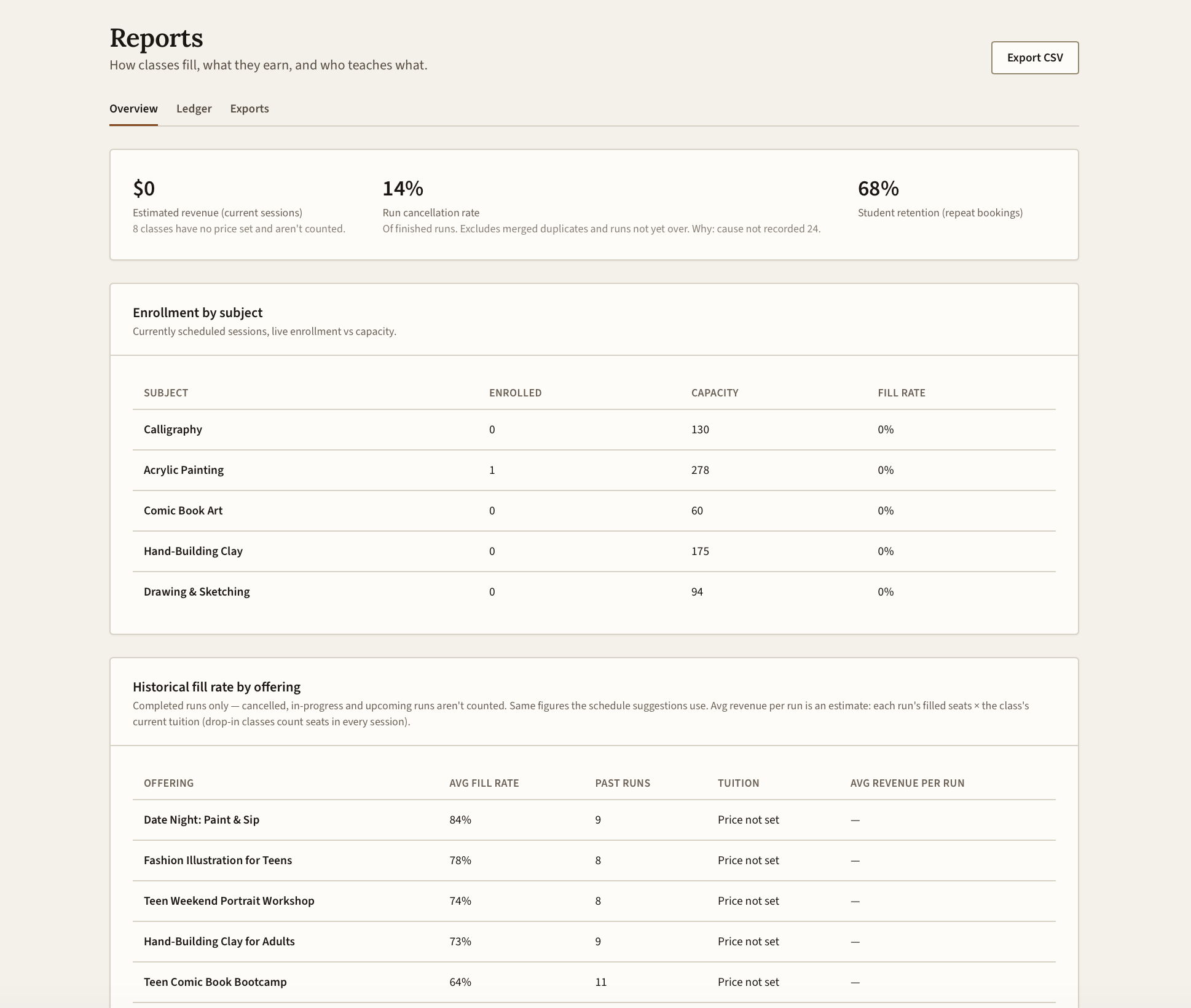Click the Fill Rate column header
The width and height of the screenshot is (1191, 1008).
coord(902,393)
